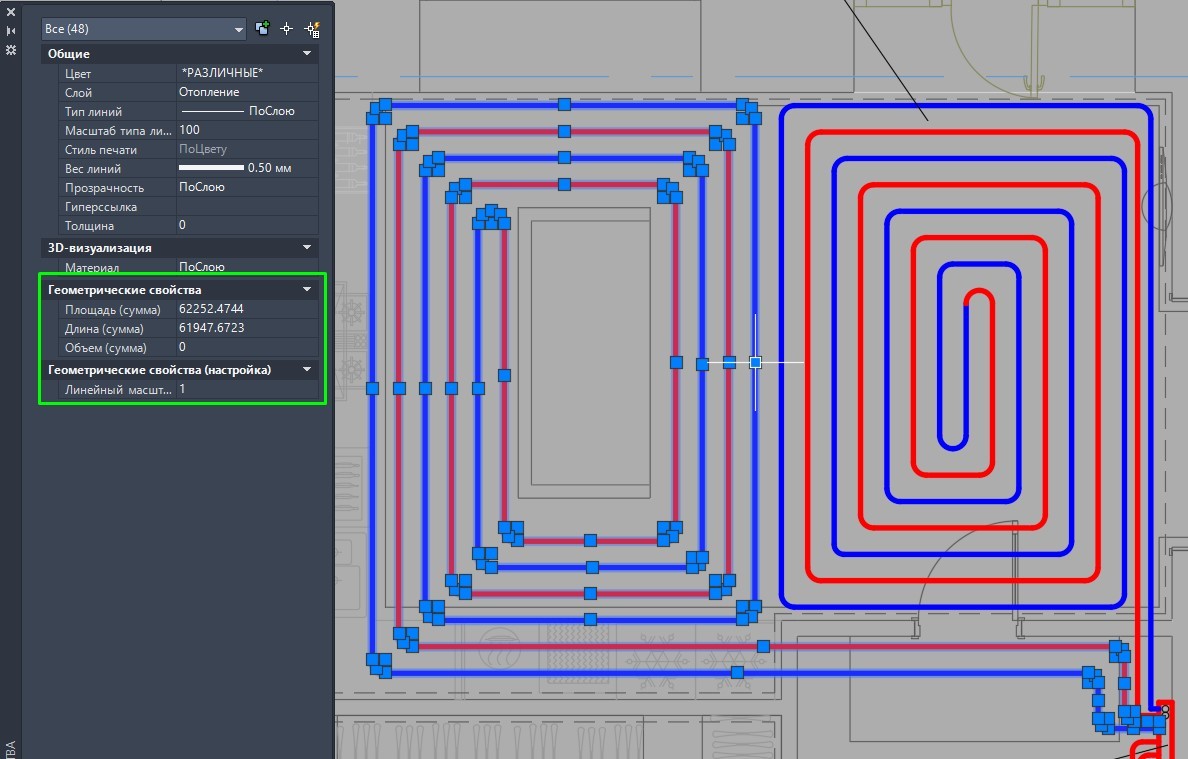Edit the 'Линейный масштаб' value field
The image size is (1188, 759).
[x=246, y=389]
